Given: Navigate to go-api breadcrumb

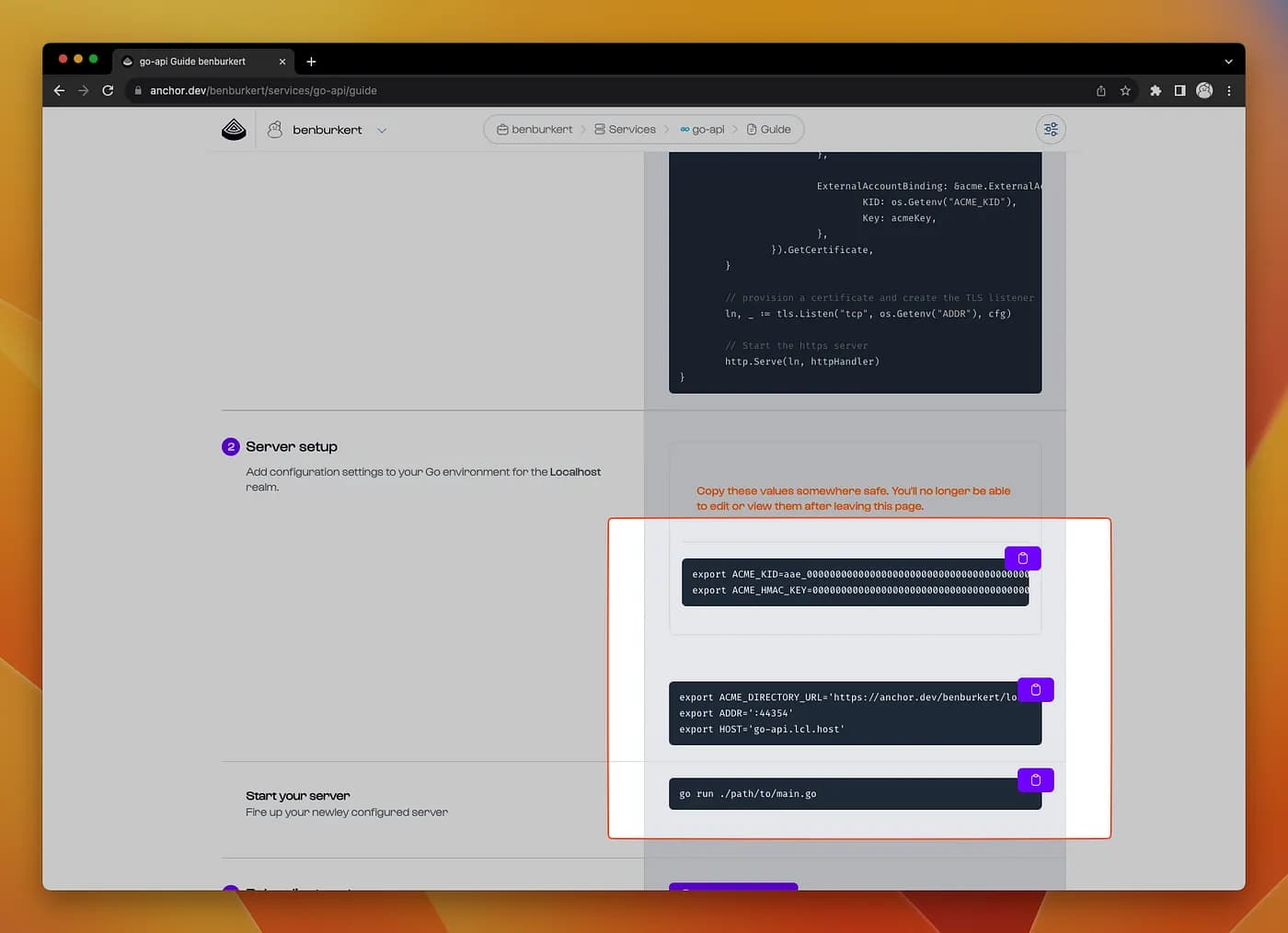Looking at the screenshot, I should (x=703, y=130).
